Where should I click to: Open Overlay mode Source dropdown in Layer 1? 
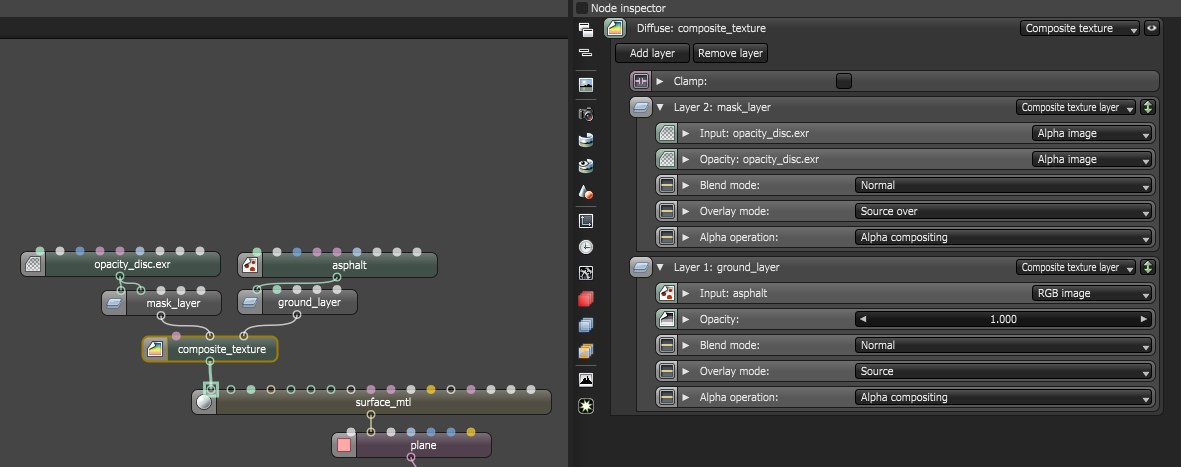tap(1003, 371)
